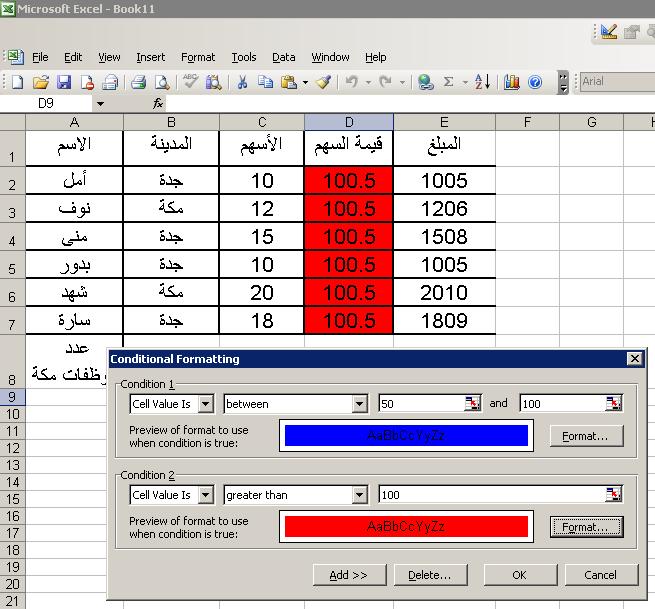Image resolution: width=655 pixels, height=609 pixels.
Task: Click the Condition 2 value field showing 100
Action: (x=492, y=495)
